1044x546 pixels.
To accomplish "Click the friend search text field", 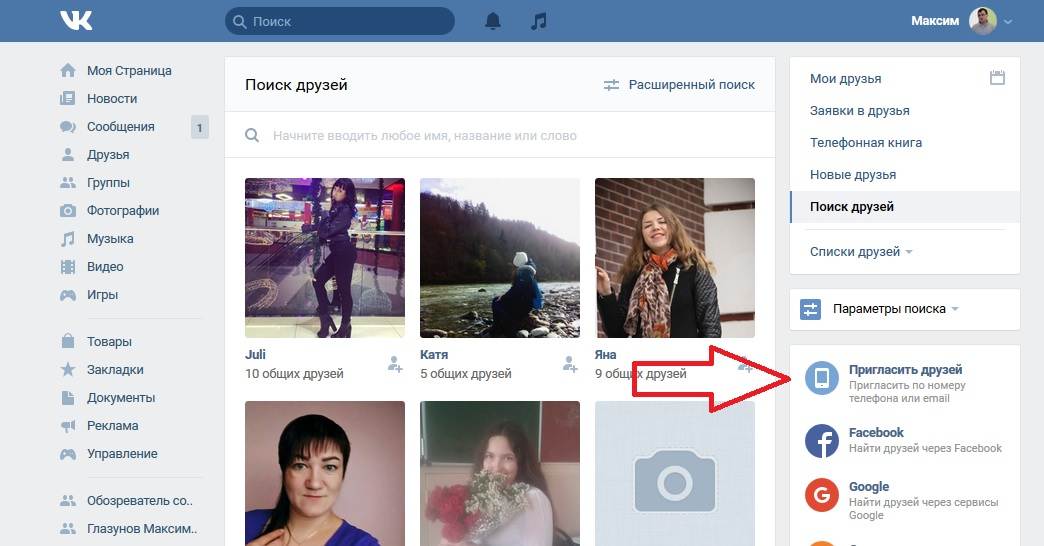I will [500, 135].
